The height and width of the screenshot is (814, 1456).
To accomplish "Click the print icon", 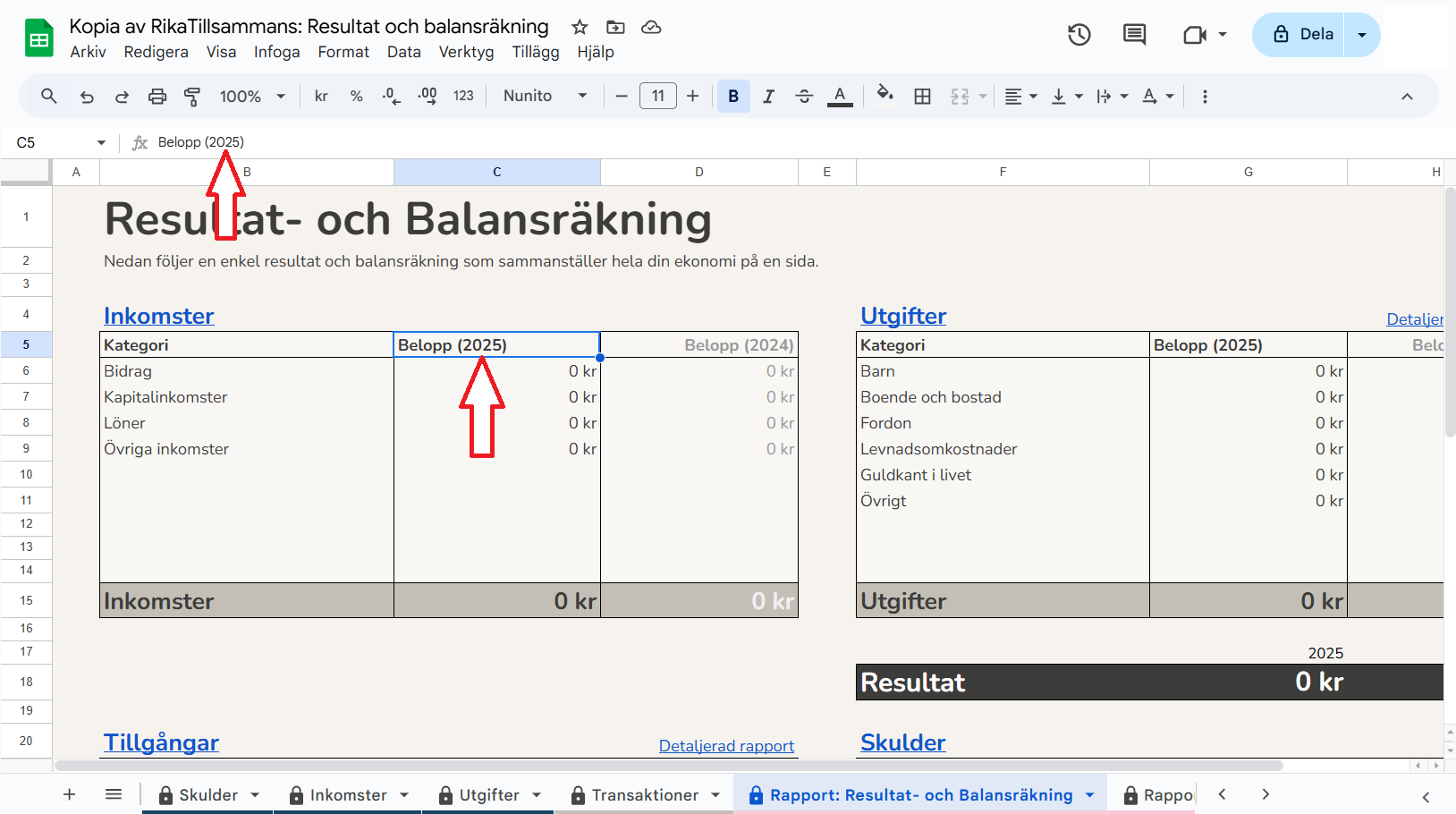I will click(157, 97).
